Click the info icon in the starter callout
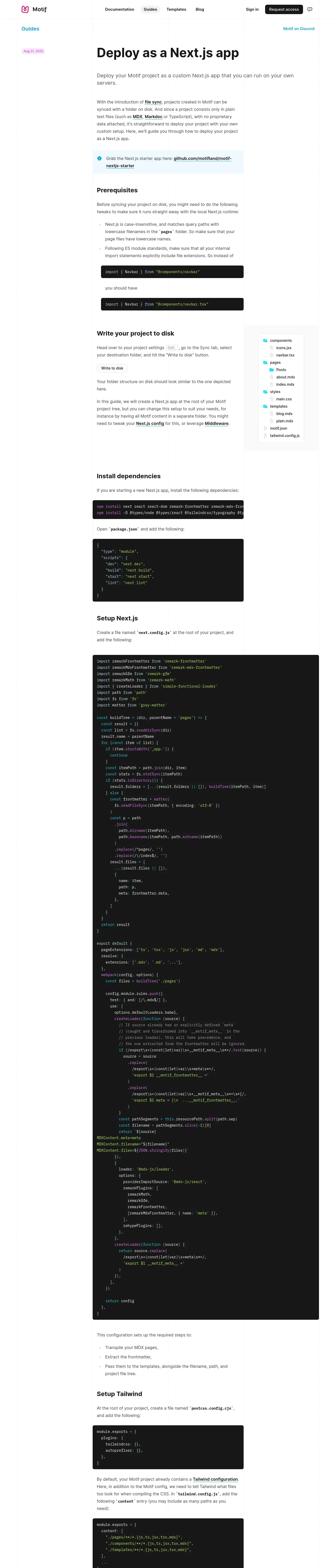This screenshot has width=336, height=1568. (100, 158)
